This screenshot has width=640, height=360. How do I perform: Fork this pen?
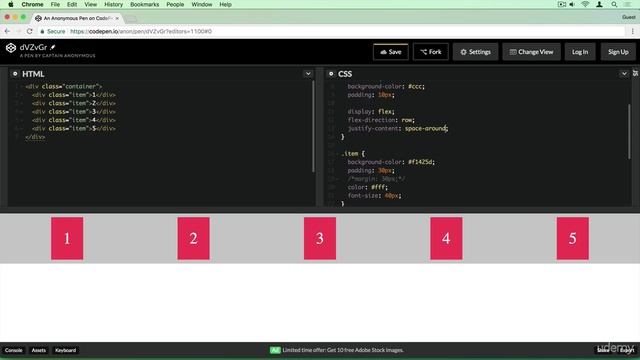pyautogui.click(x=431, y=52)
